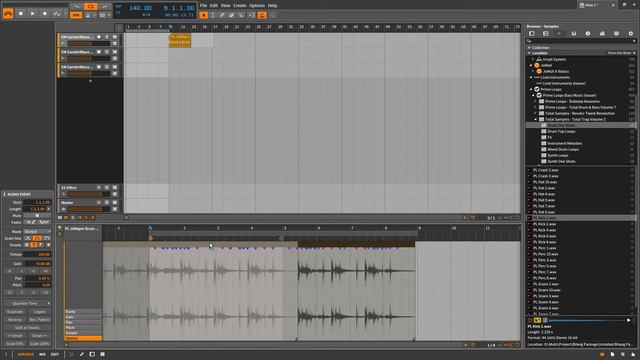This screenshot has width=640, height=360.
Task: Open the View menu
Action: [225, 6]
